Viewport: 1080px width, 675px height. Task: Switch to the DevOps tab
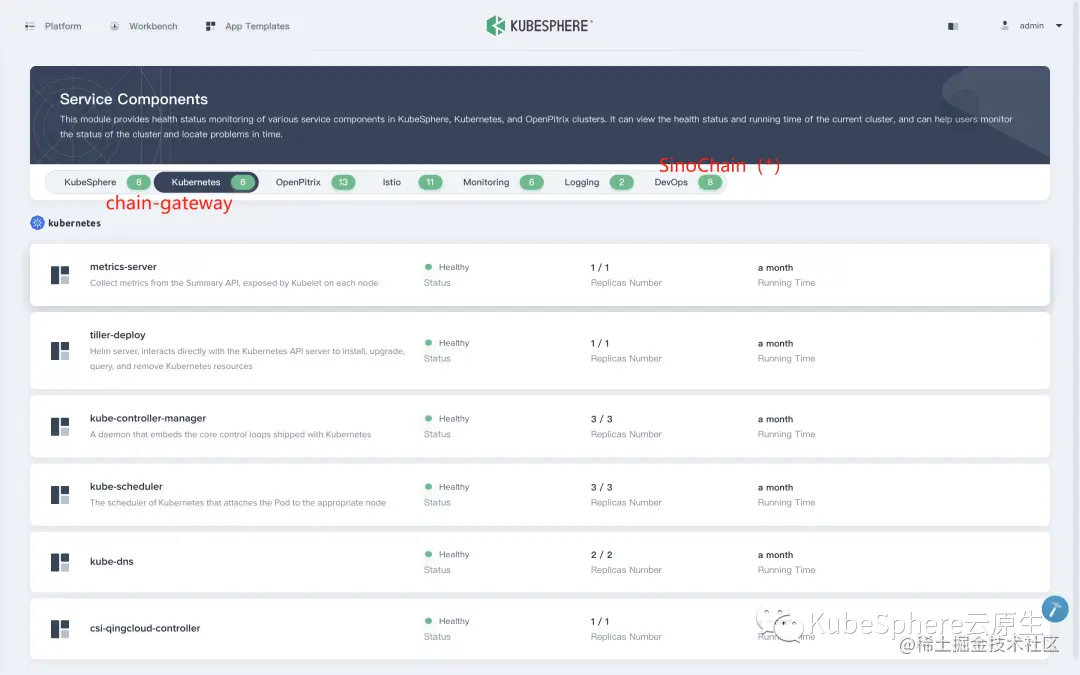[687, 183]
